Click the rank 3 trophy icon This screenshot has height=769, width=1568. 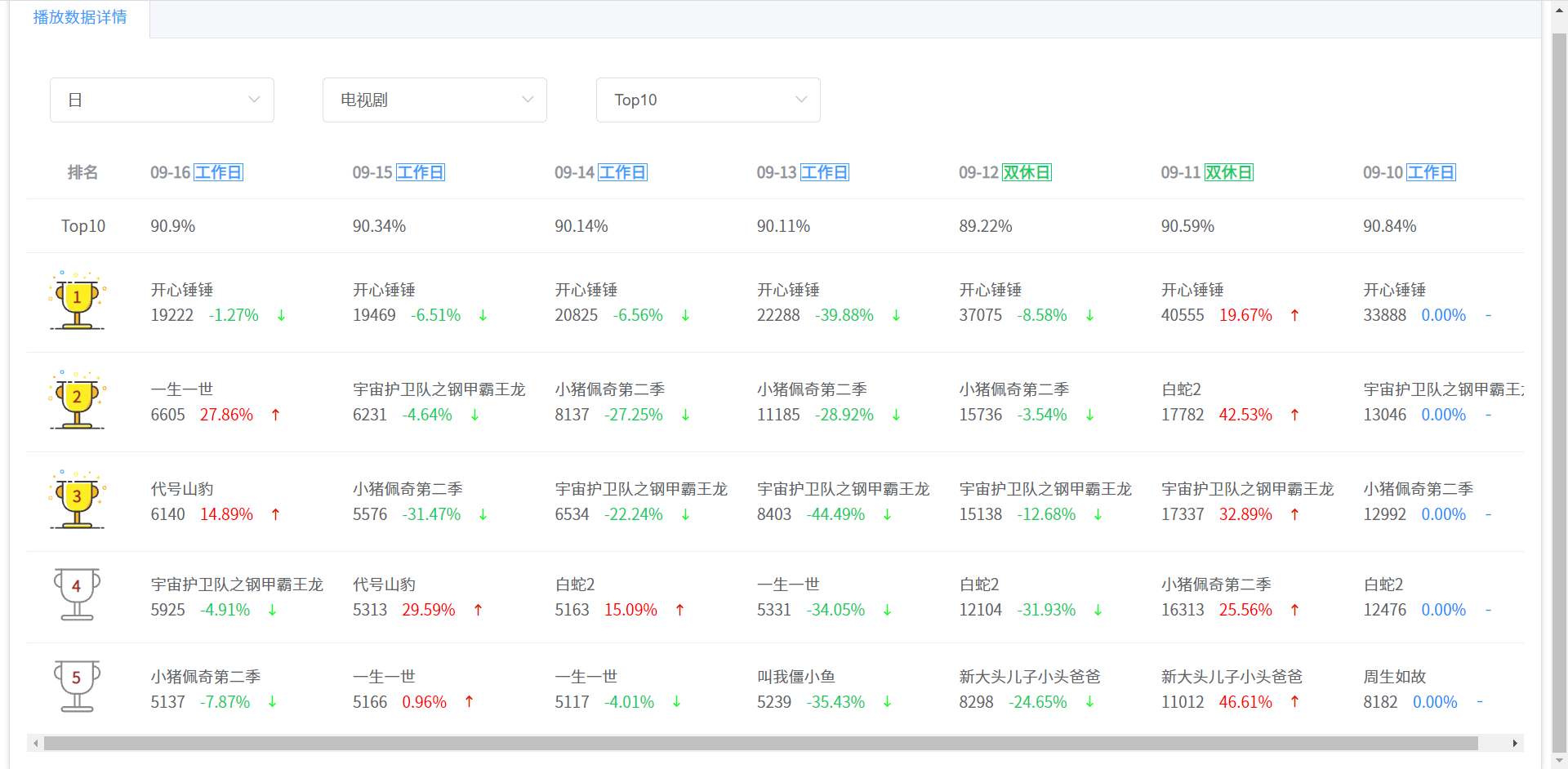77,500
